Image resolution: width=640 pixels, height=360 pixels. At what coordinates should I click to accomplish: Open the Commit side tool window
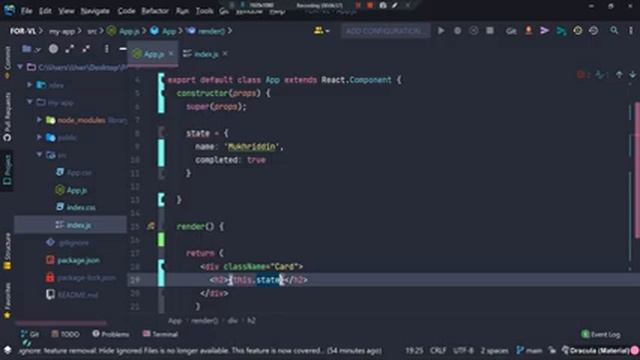click(x=7, y=62)
